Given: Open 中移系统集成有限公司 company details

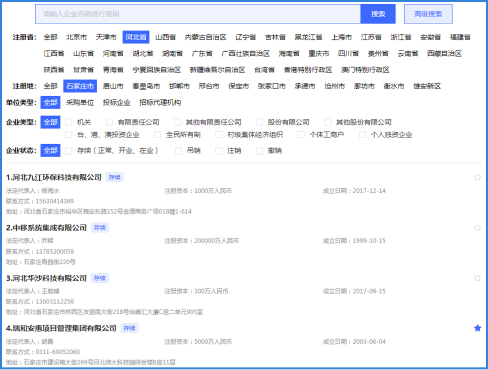Looking at the screenshot, I should click(46, 228).
